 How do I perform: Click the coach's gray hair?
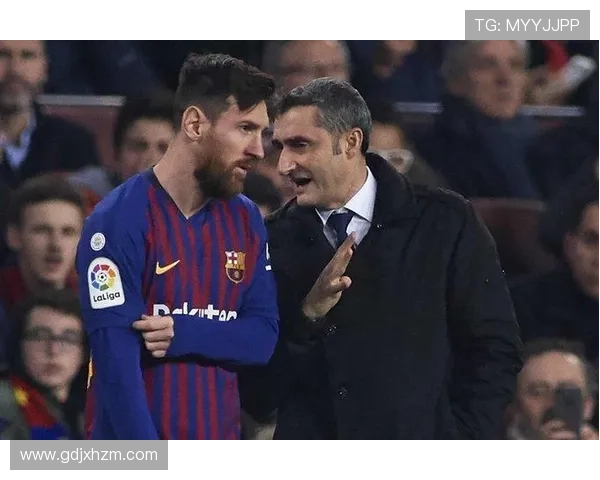click(331, 107)
